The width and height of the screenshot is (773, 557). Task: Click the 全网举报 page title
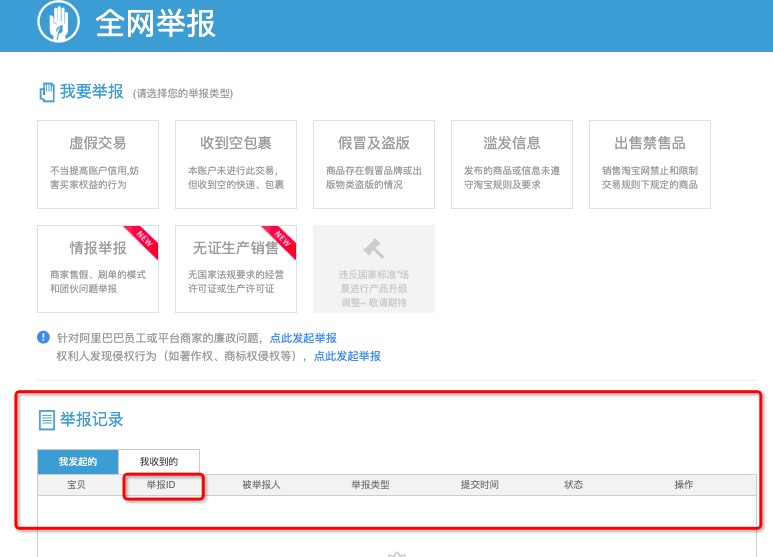[x=155, y=23]
